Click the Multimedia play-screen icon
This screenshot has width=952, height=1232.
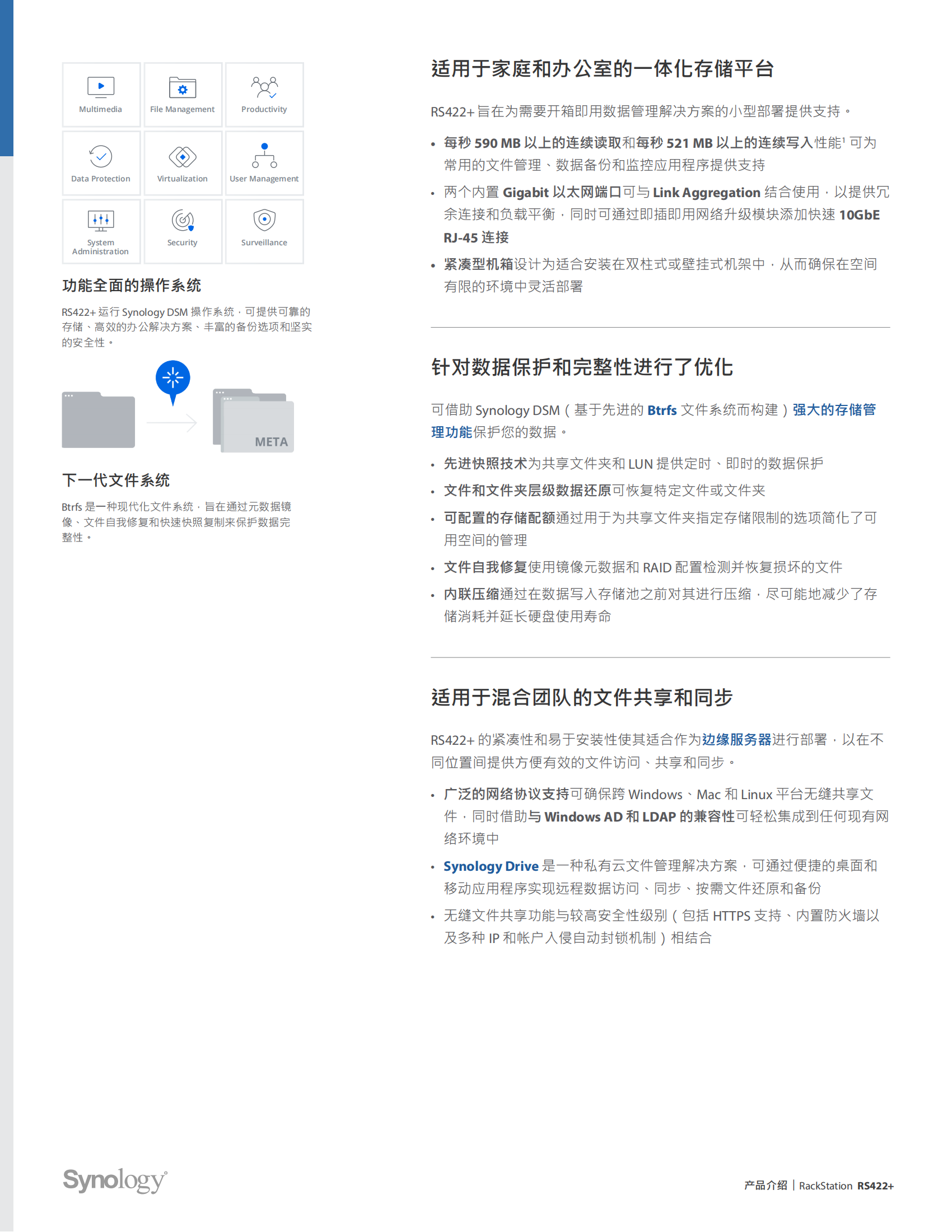(x=101, y=87)
